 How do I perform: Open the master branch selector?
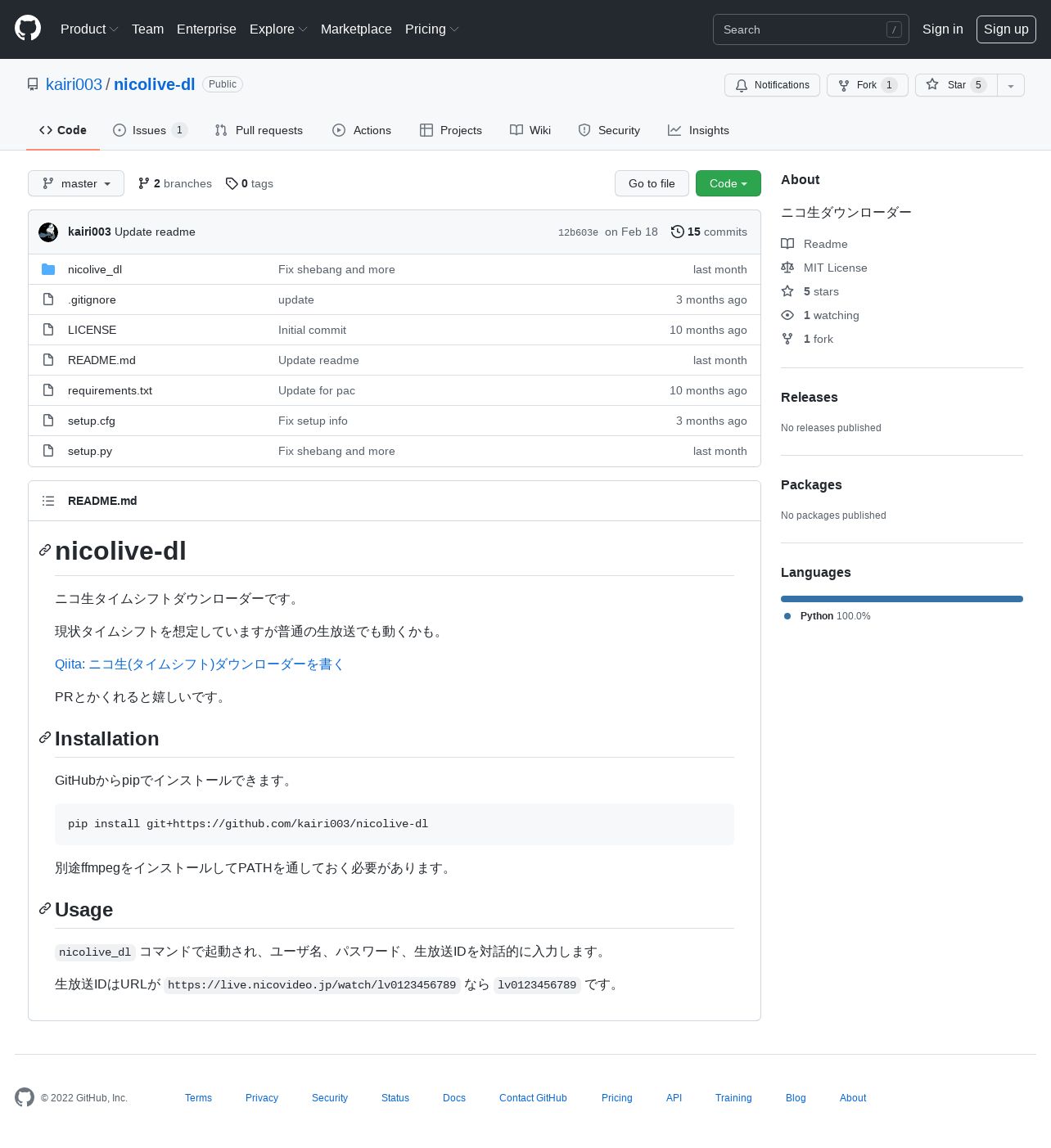[x=76, y=183]
